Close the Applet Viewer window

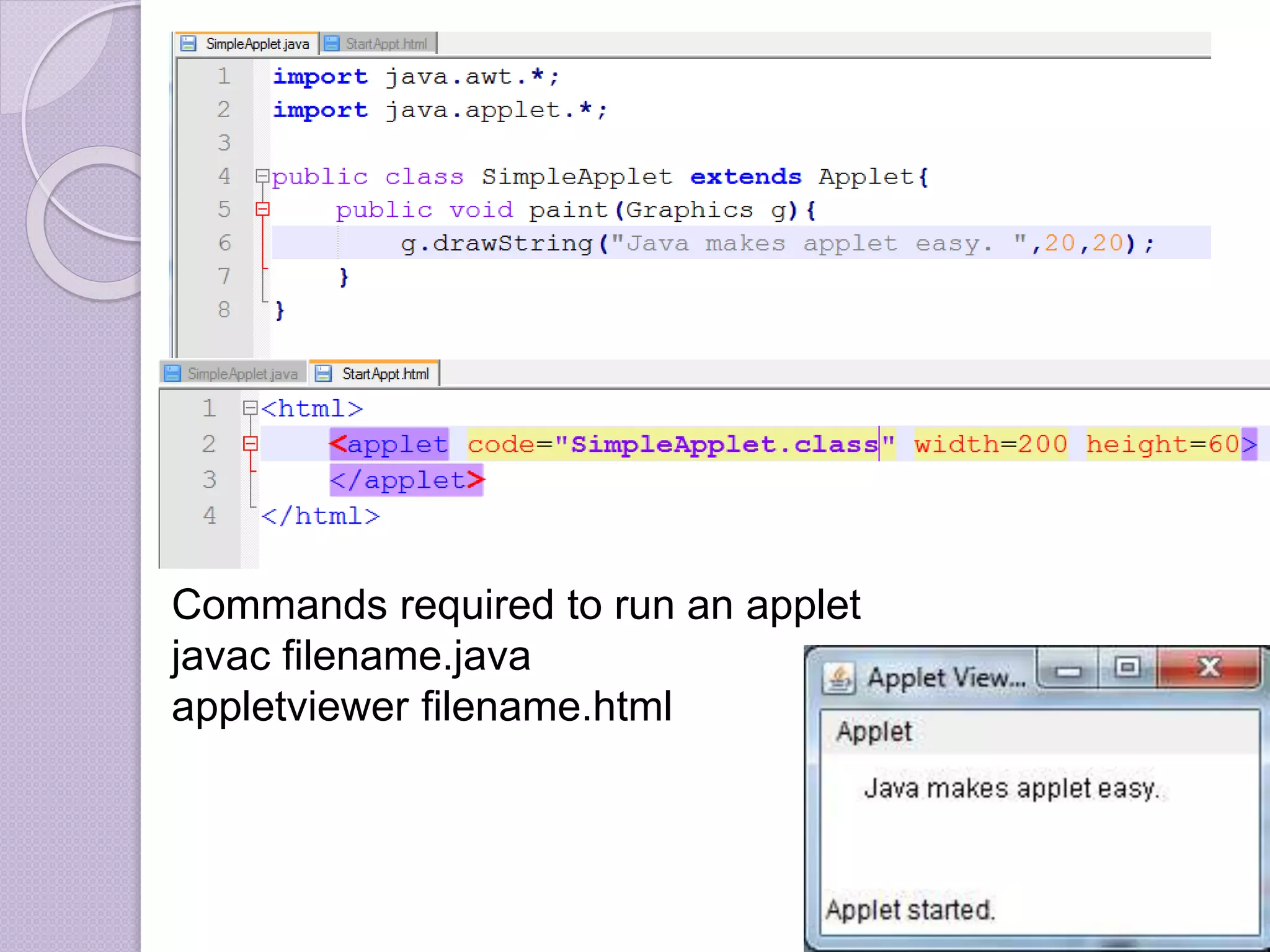pyautogui.click(x=1209, y=668)
